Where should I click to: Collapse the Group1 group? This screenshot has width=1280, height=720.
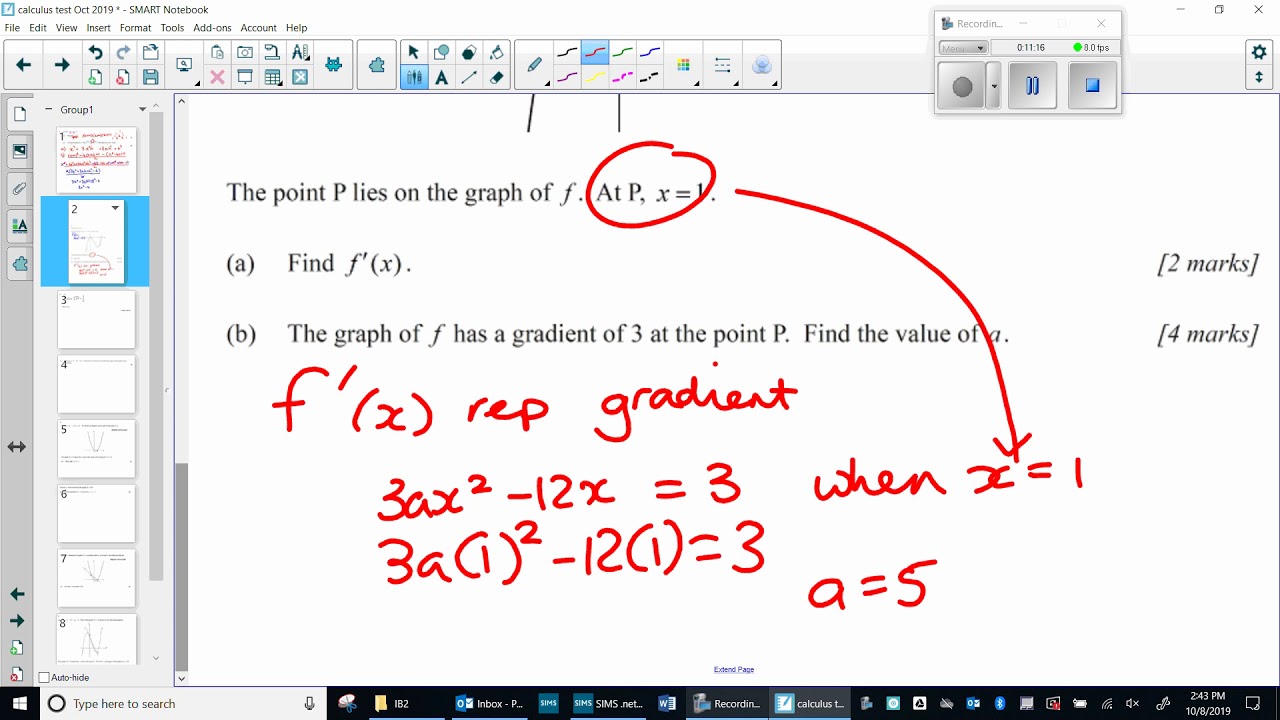(48, 110)
